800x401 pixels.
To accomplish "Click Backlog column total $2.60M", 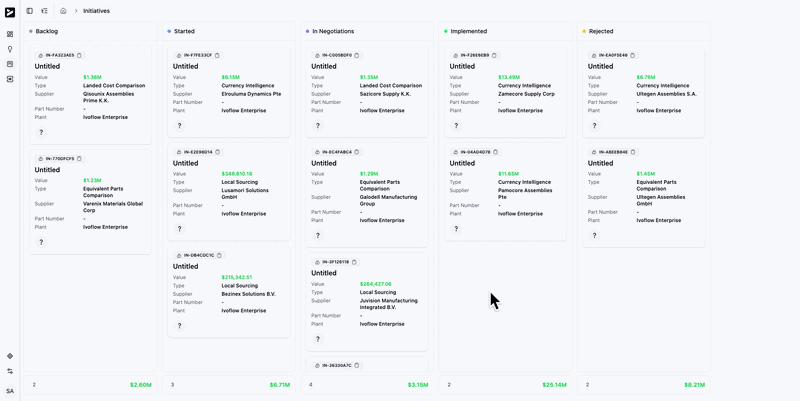I will (141, 385).
